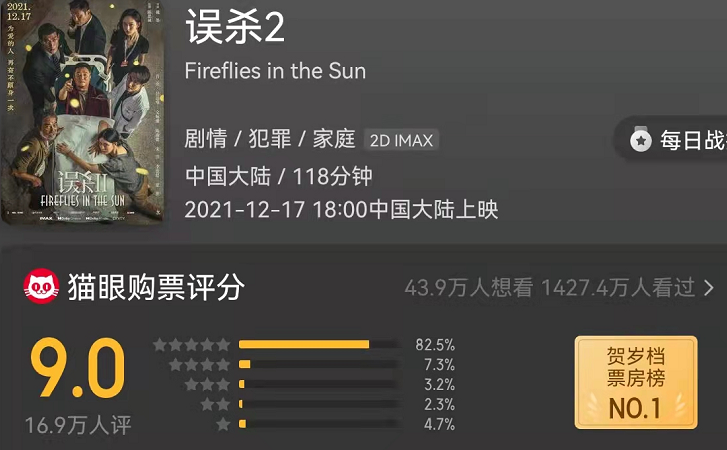Image resolution: width=727 pixels, height=450 pixels.
Task: Click the 7.3% four-star progress bar
Action: tap(319, 364)
